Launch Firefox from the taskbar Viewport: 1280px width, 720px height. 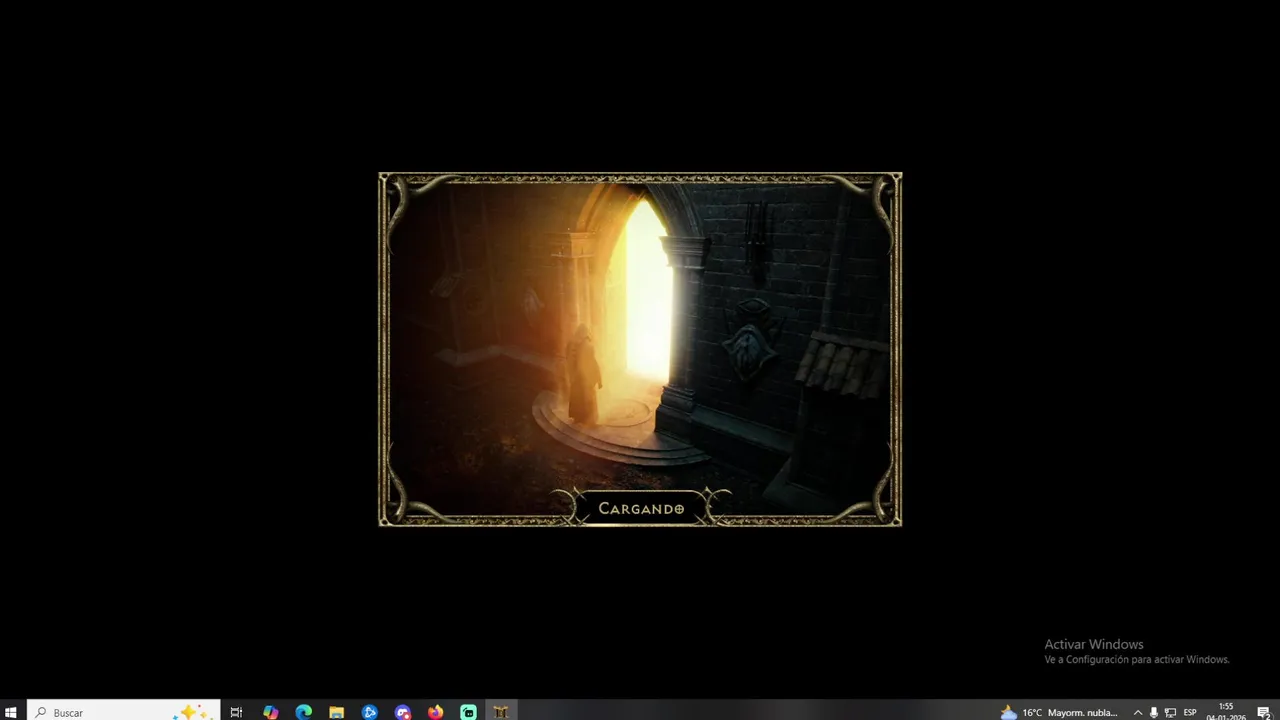pos(436,712)
